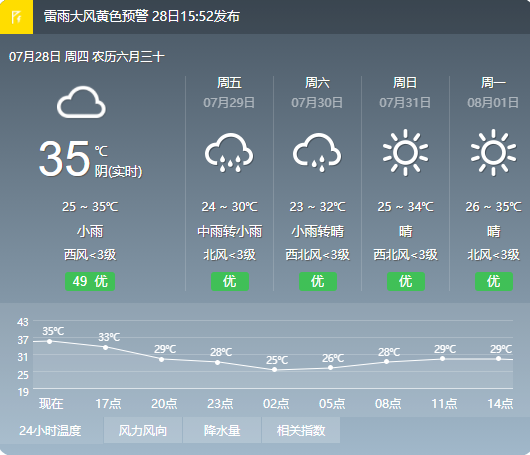The width and height of the screenshot is (530, 455).
Task: Select the 02点 lowest temperature point
Action: 274,370
